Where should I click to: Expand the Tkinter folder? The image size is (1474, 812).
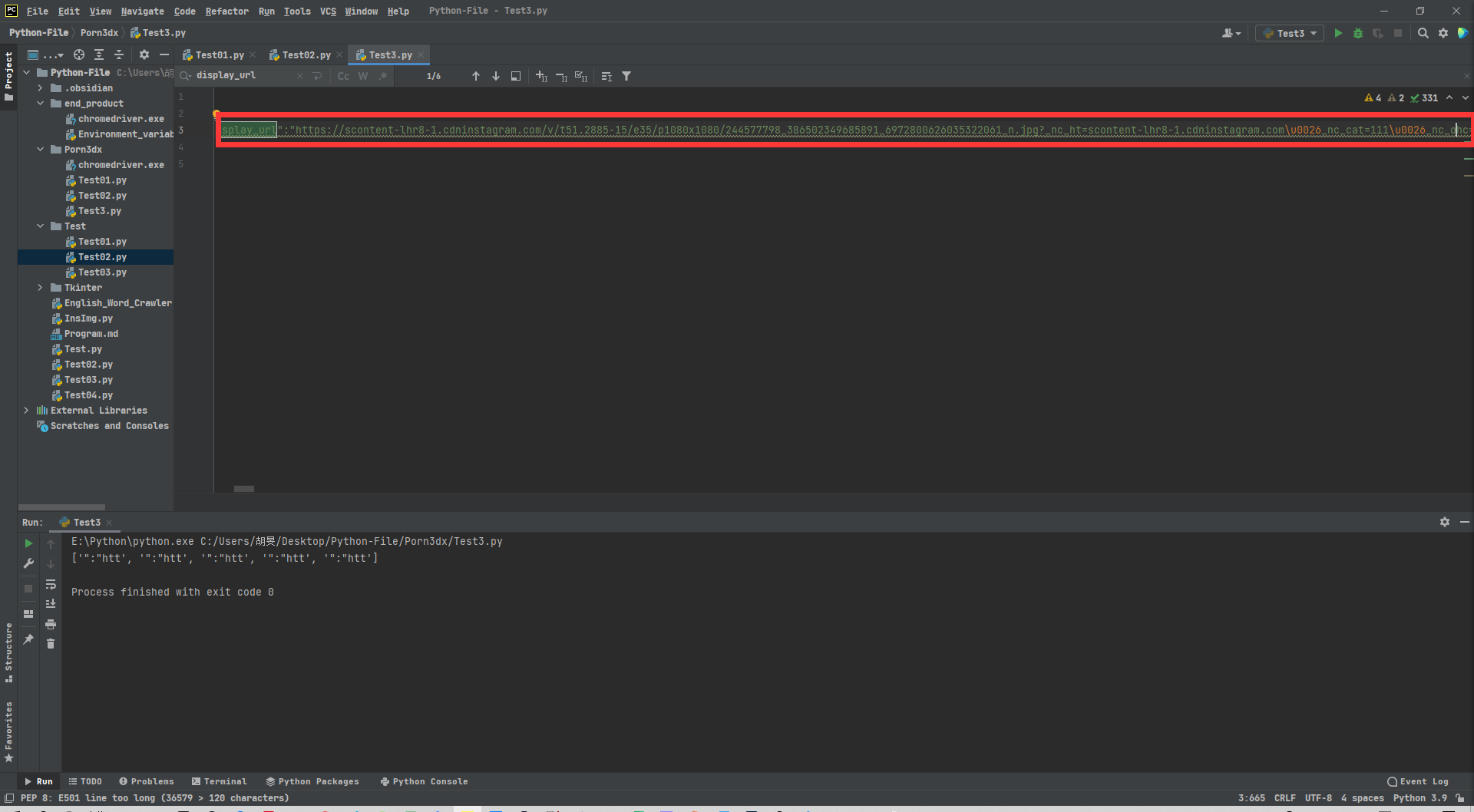click(x=40, y=288)
